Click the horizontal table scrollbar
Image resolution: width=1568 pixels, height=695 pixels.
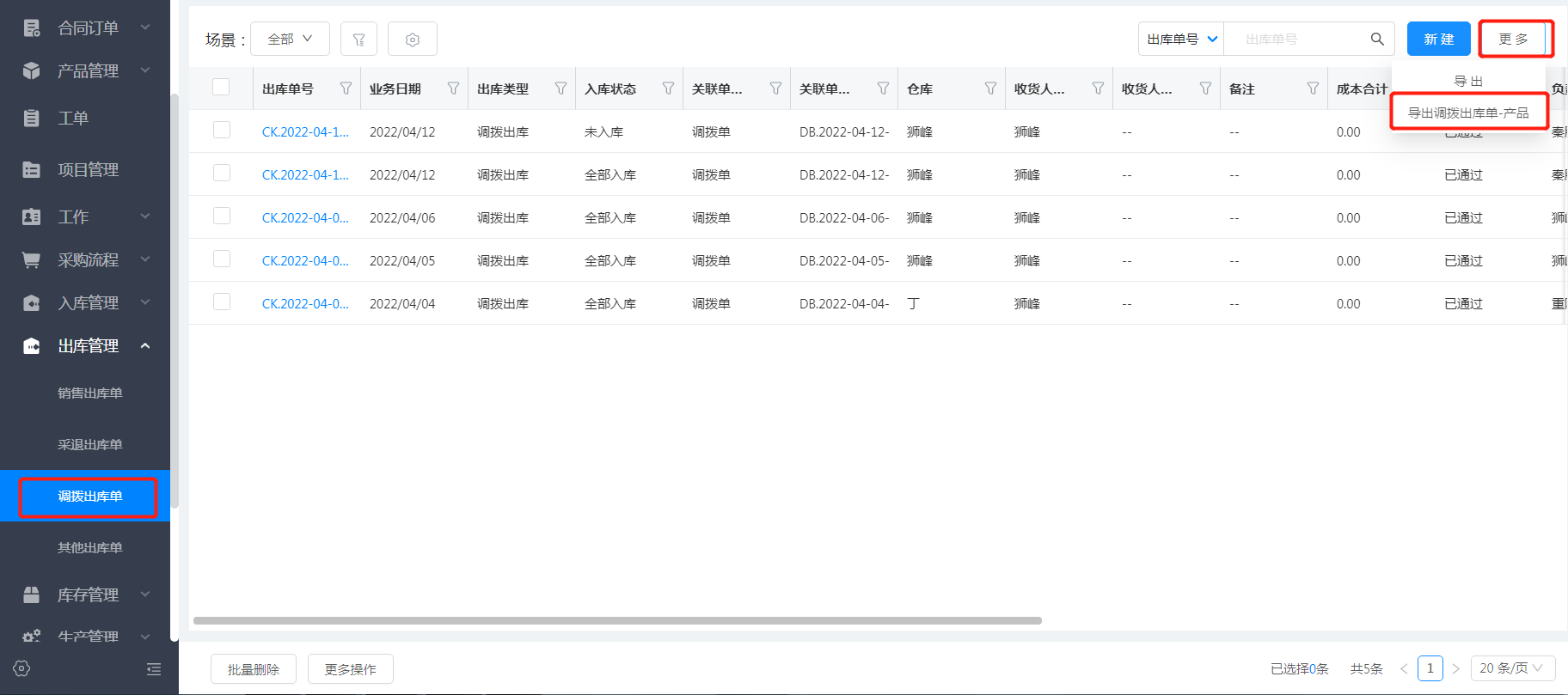pyautogui.click(x=617, y=620)
